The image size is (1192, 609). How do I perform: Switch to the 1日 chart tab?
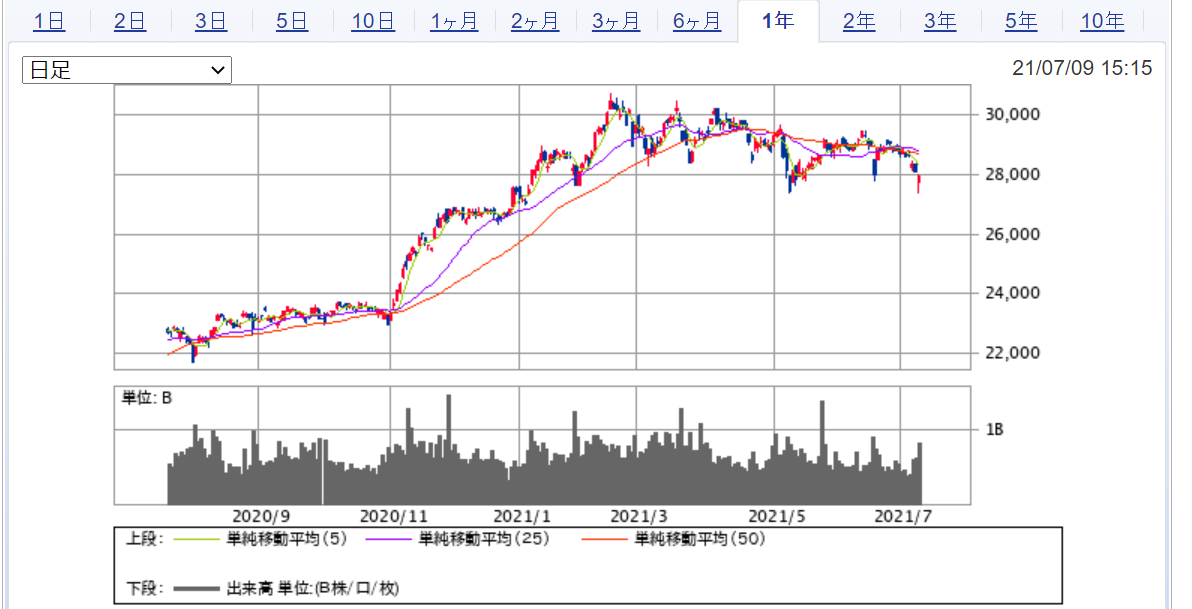click(49, 21)
